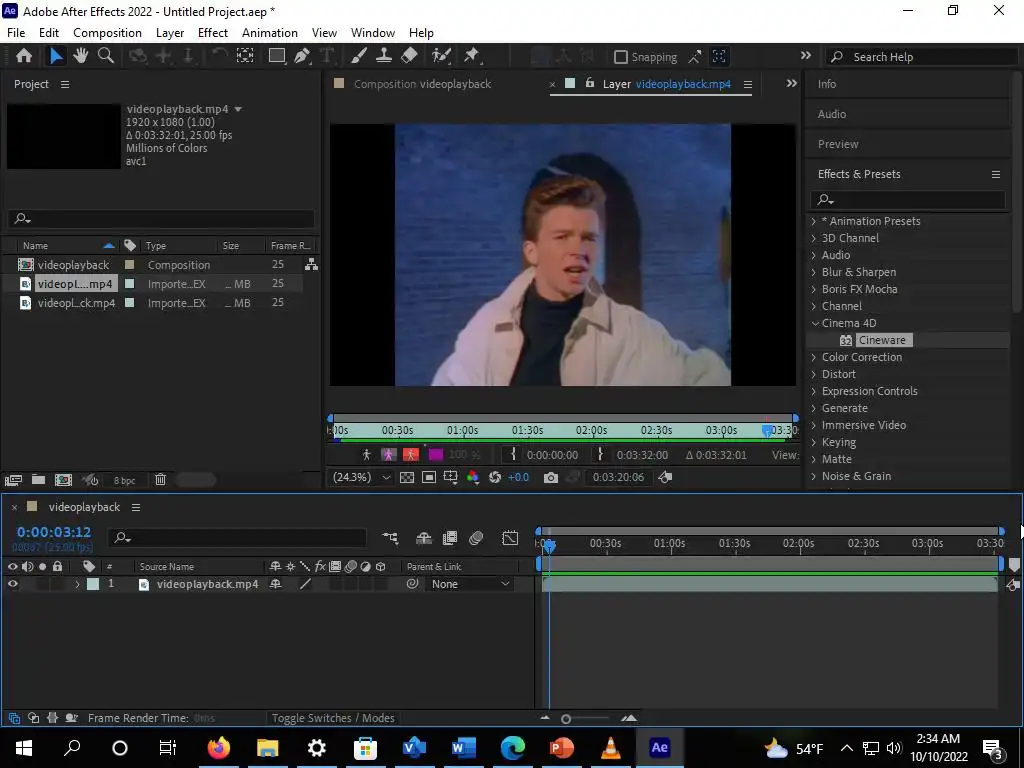Open the Project panel menu

pos(65,84)
